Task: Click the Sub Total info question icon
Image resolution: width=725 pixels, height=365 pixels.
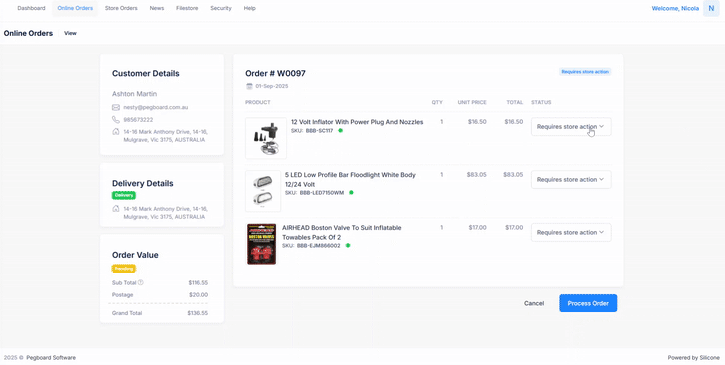Action: 141,282
